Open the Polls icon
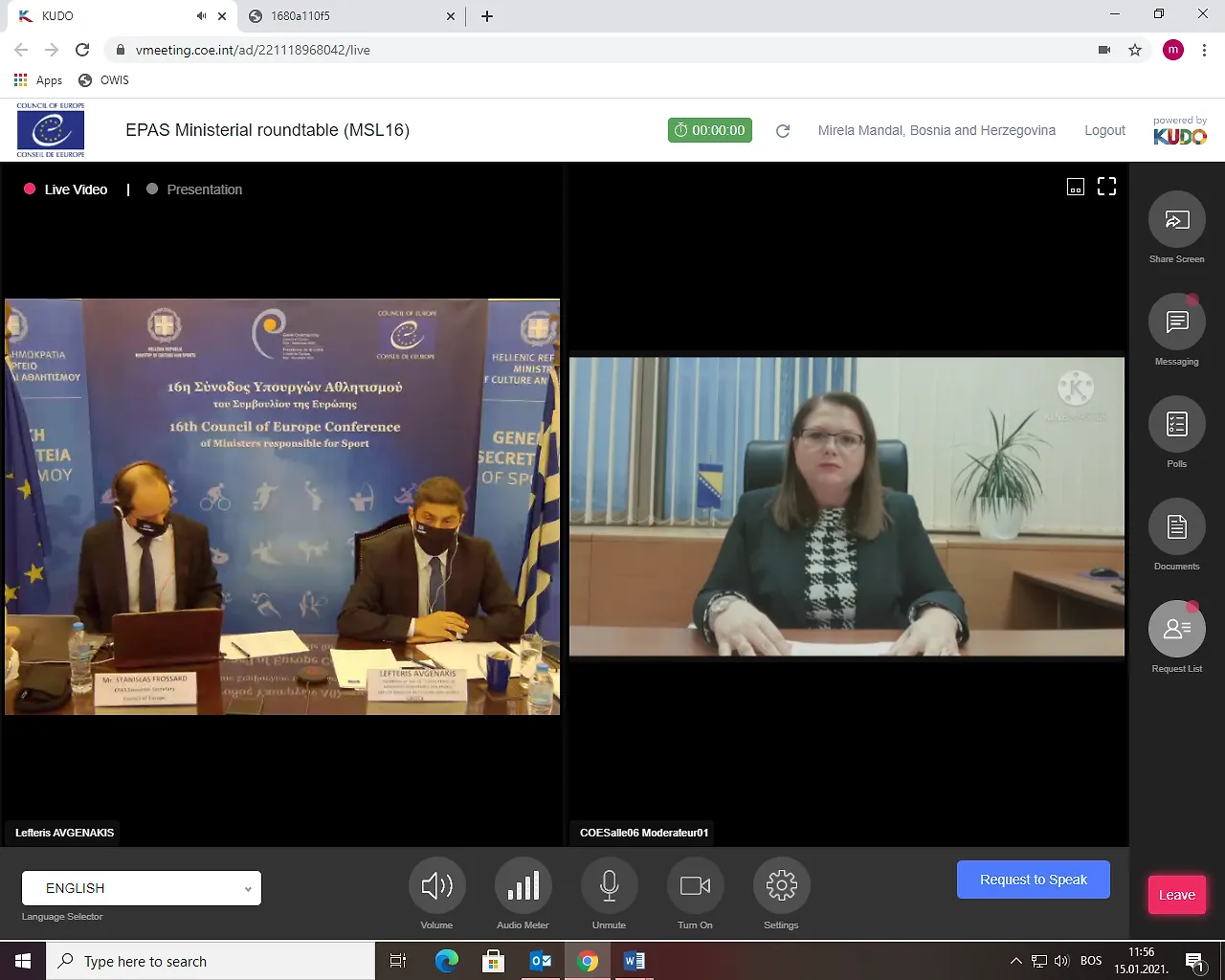This screenshot has height=980, width=1225. (x=1176, y=425)
